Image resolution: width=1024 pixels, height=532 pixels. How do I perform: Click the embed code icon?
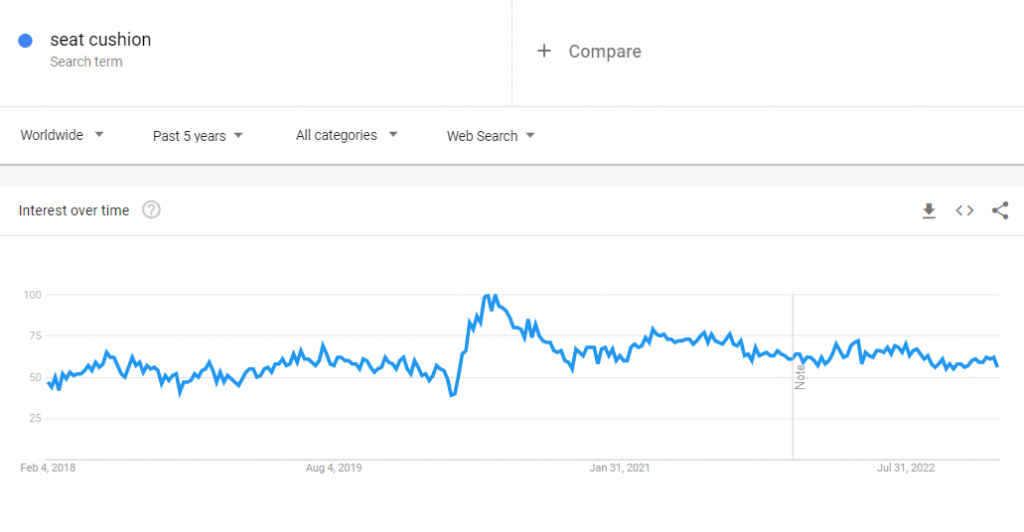[964, 210]
